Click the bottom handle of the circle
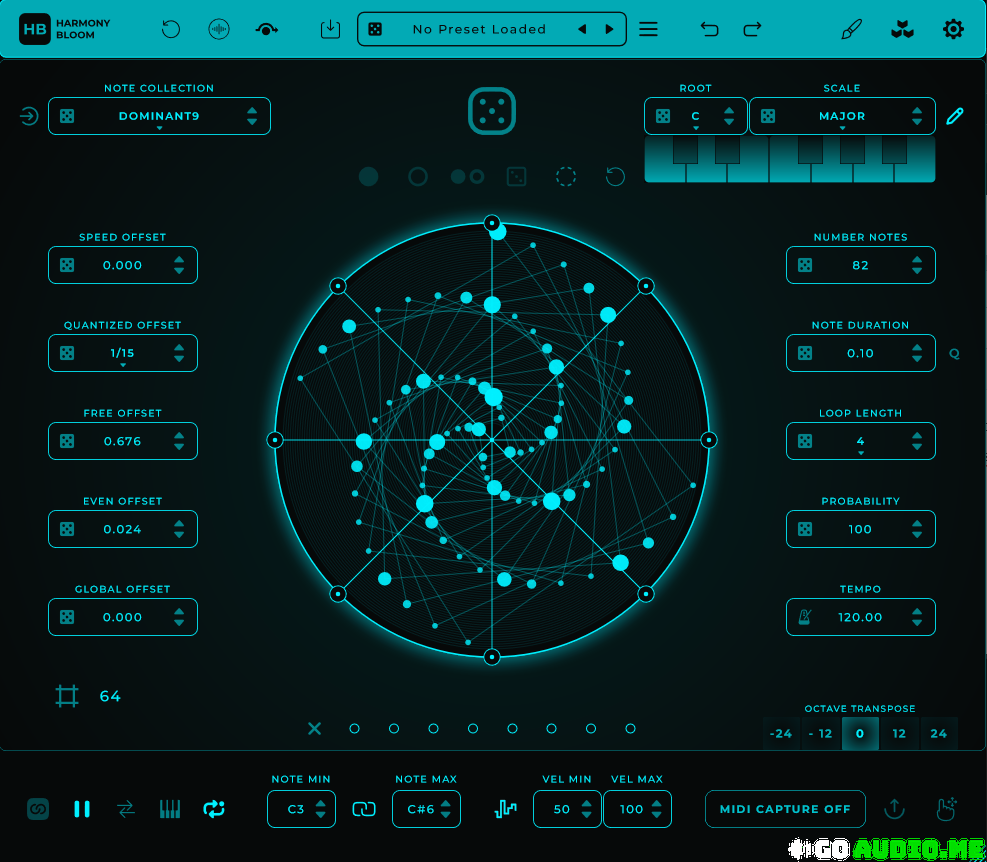The width and height of the screenshot is (987, 862). [492, 657]
